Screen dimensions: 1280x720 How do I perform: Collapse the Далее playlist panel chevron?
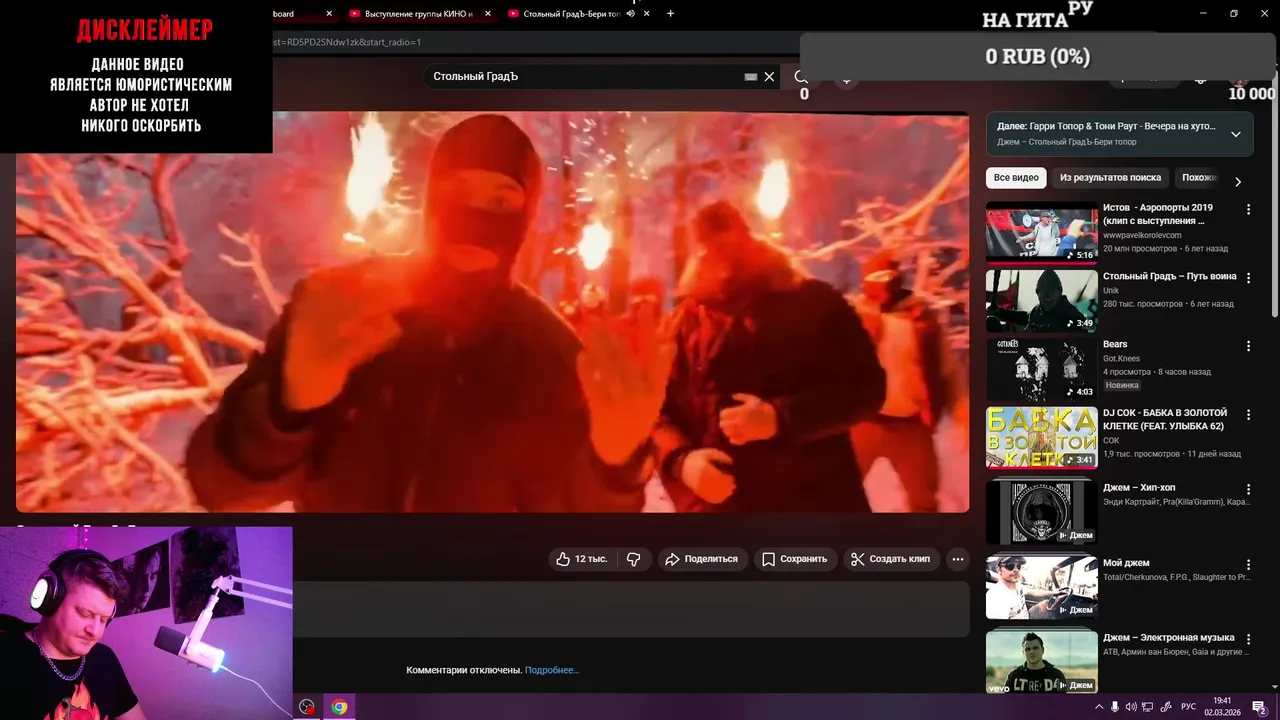[x=1236, y=134]
